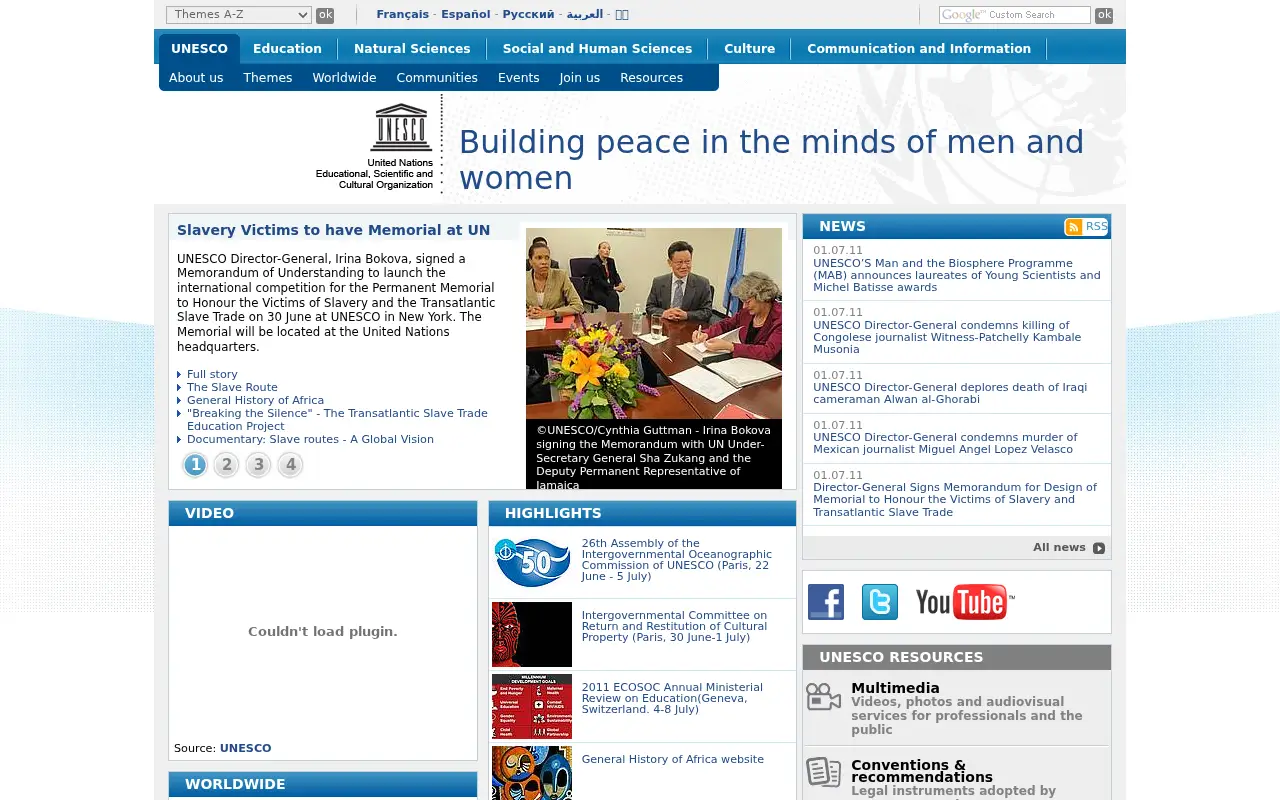Switch the site language to Русский
Screen dimensions: 1280x800
tap(528, 15)
